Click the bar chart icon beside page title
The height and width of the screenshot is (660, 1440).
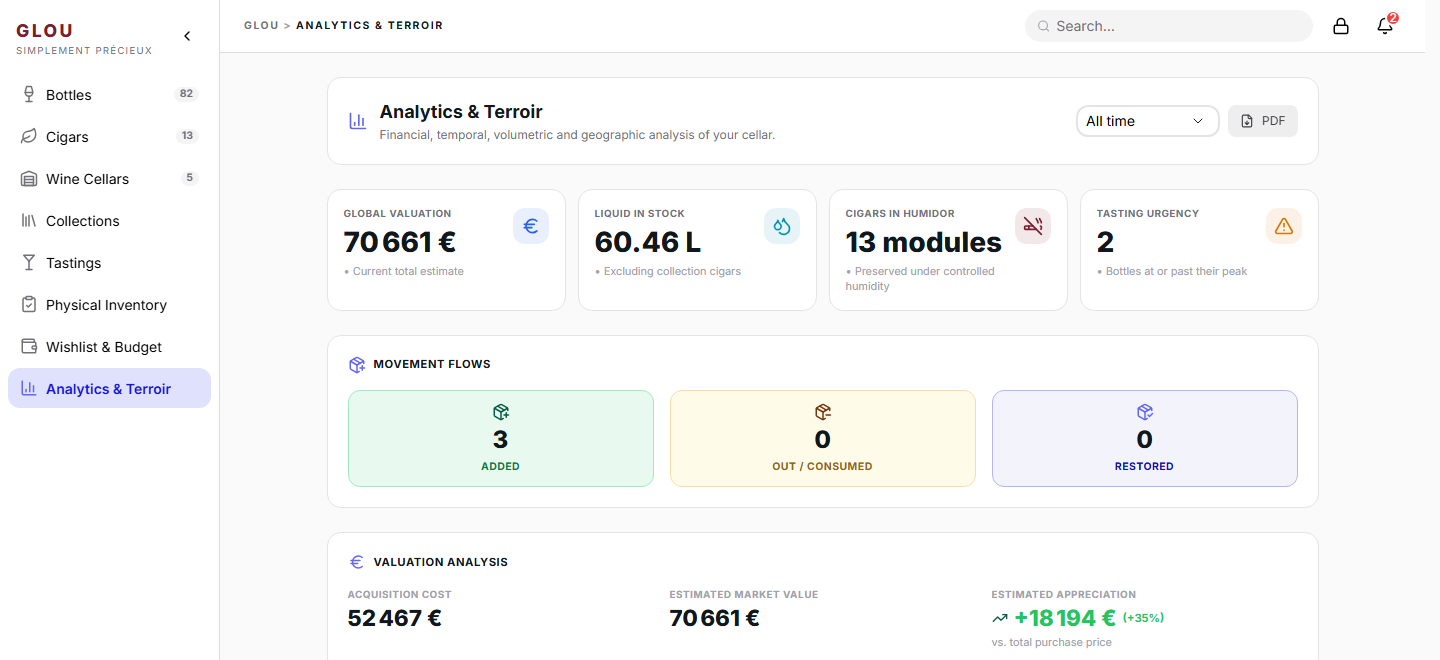(x=357, y=121)
